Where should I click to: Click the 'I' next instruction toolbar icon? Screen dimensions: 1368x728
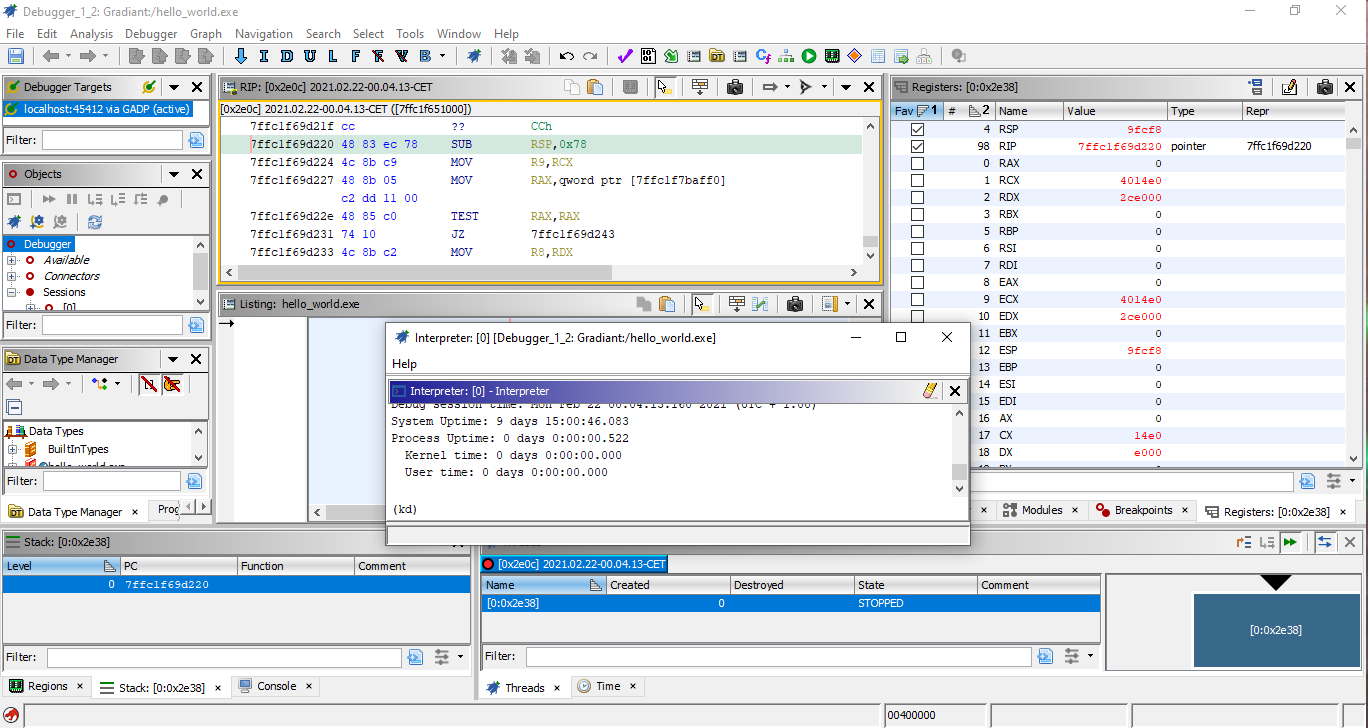tap(264, 56)
